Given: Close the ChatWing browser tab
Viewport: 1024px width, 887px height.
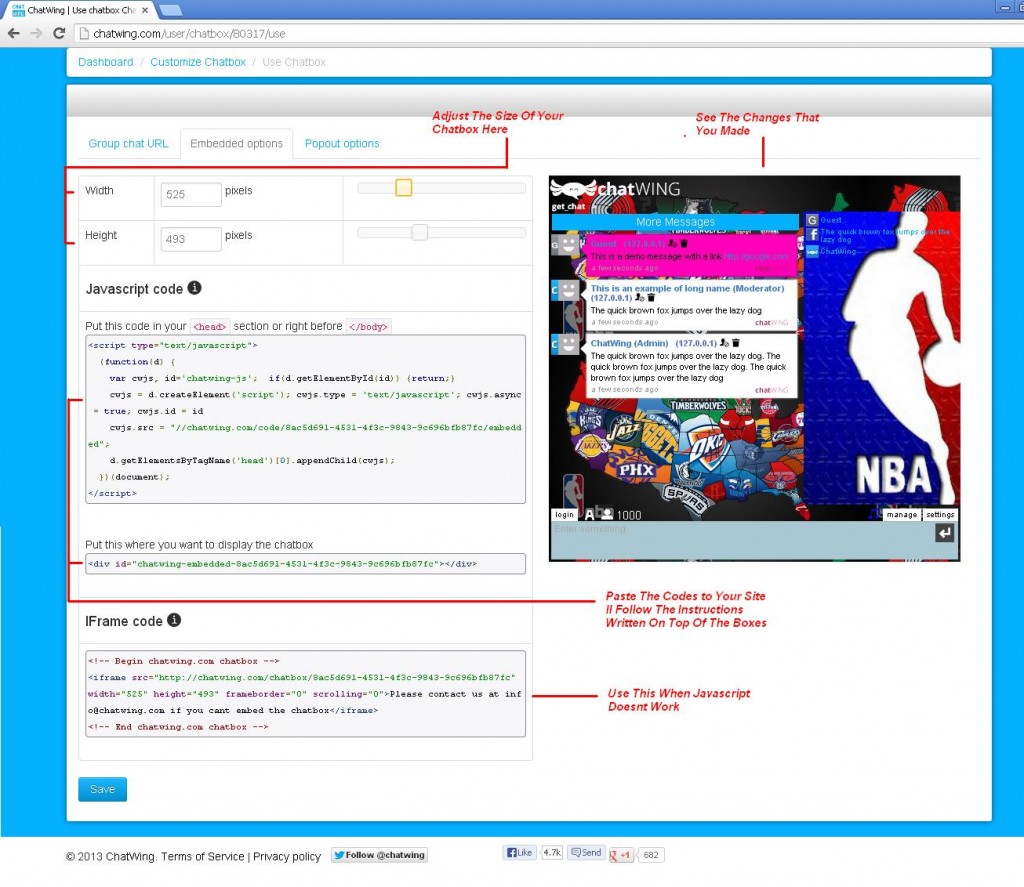Looking at the screenshot, I should point(145,10).
